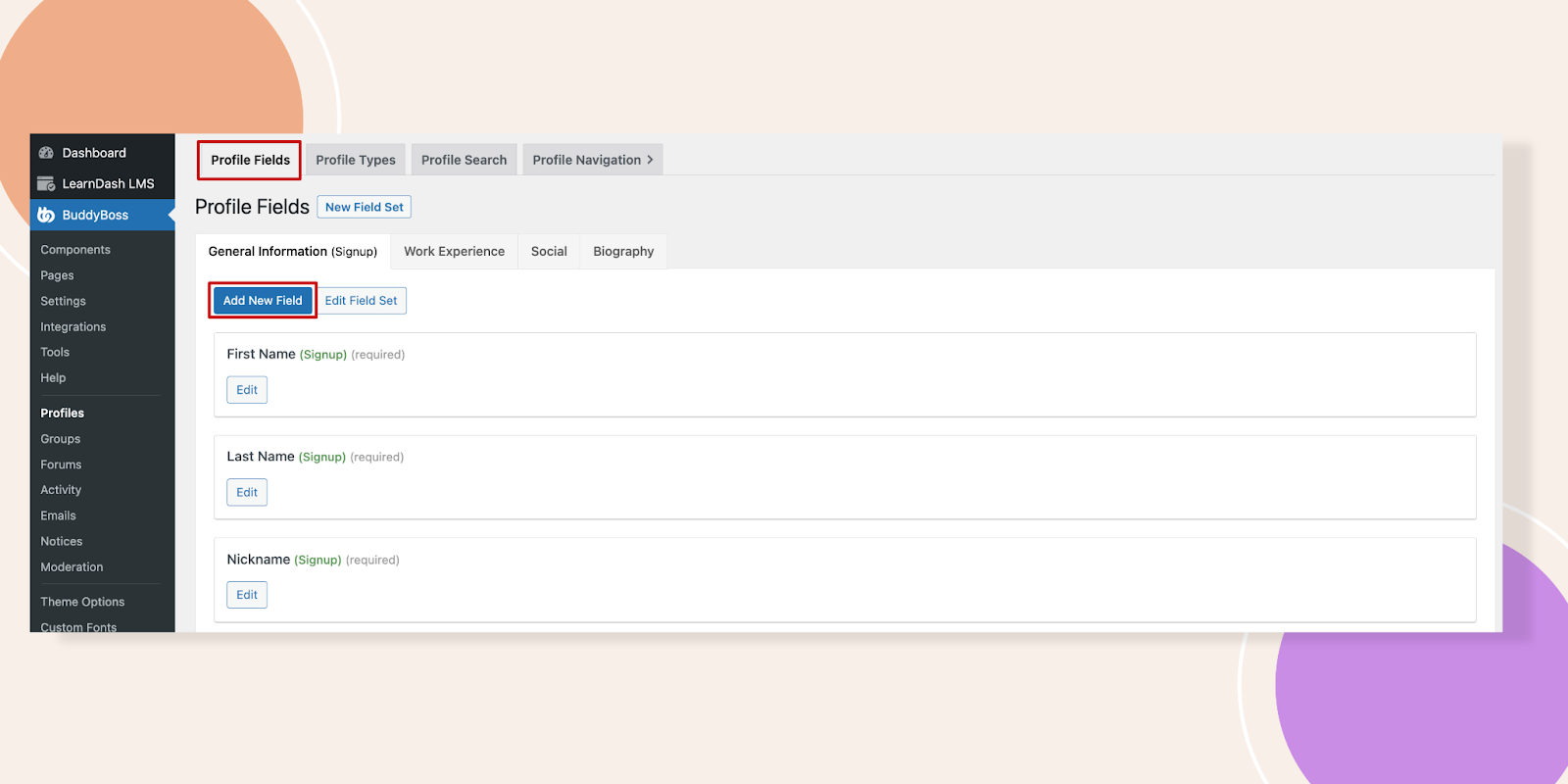1568x784 pixels.
Task: Open Activity in the sidebar
Action: pyautogui.click(x=61, y=490)
